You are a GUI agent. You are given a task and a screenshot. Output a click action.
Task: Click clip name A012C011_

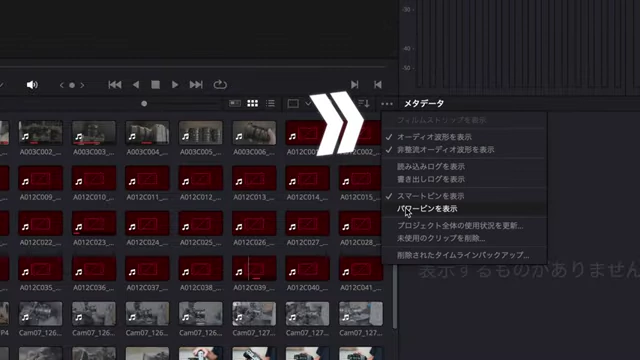(147, 197)
